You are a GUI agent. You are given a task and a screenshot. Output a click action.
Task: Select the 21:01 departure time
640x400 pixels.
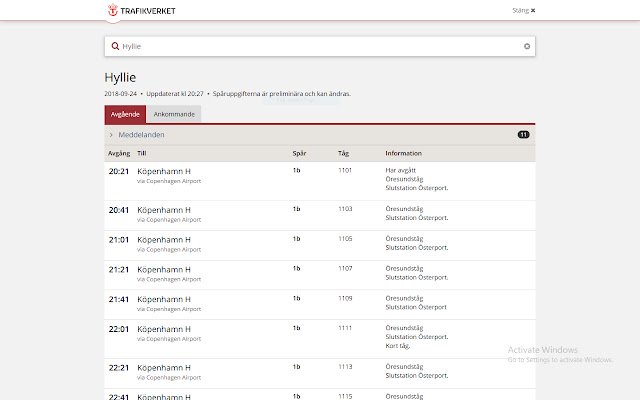point(119,240)
